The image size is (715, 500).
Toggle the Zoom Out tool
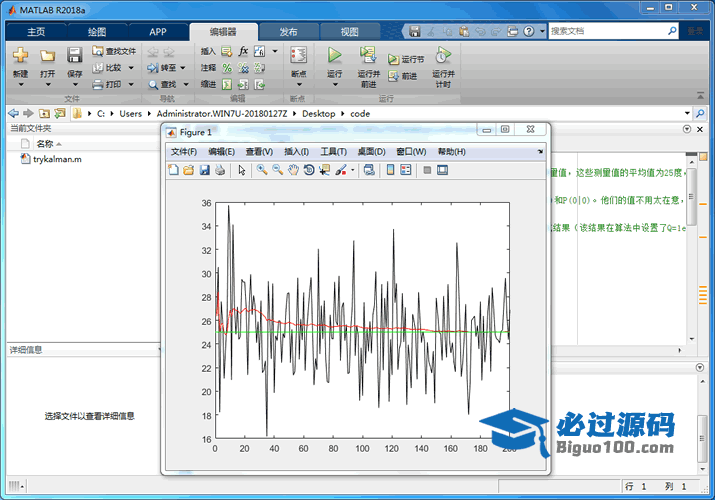coord(277,170)
